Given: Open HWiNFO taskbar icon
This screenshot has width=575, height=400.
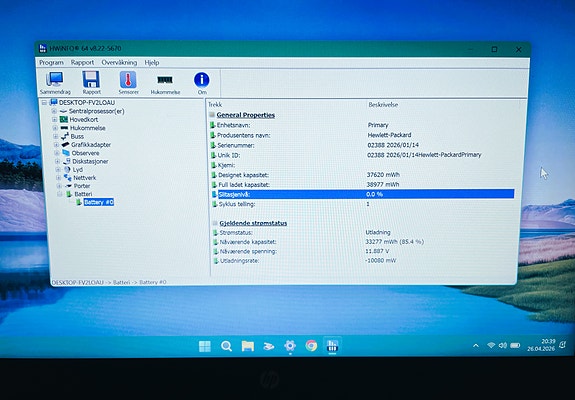Looking at the screenshot, I should (x=332, y=345).
